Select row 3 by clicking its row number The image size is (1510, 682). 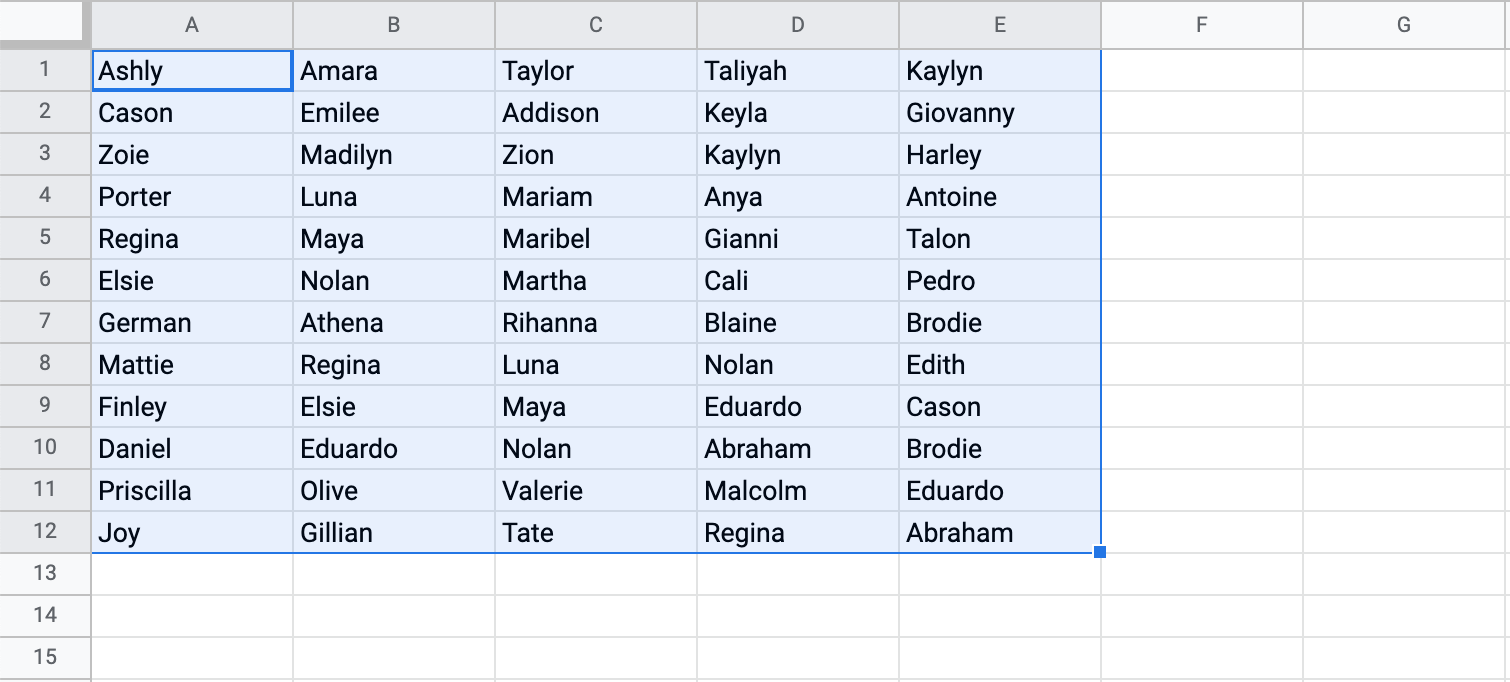pos(45,154)
